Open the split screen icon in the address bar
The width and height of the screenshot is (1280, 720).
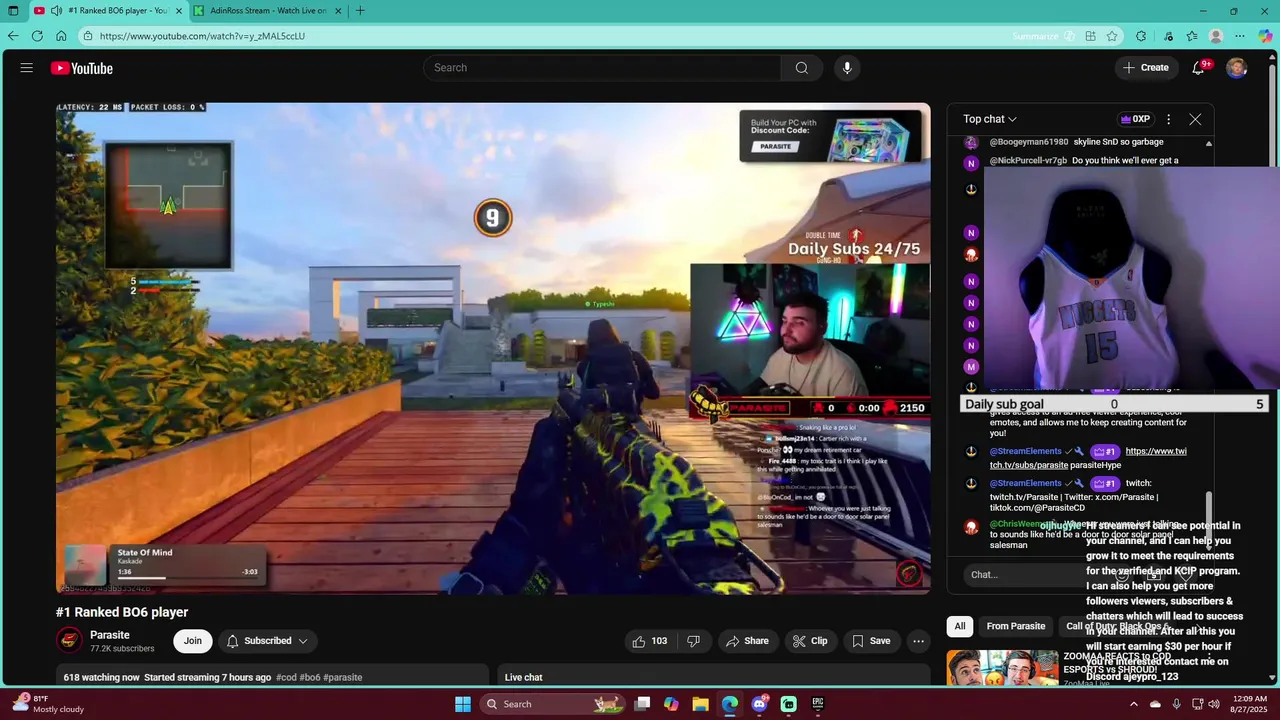1090,36
